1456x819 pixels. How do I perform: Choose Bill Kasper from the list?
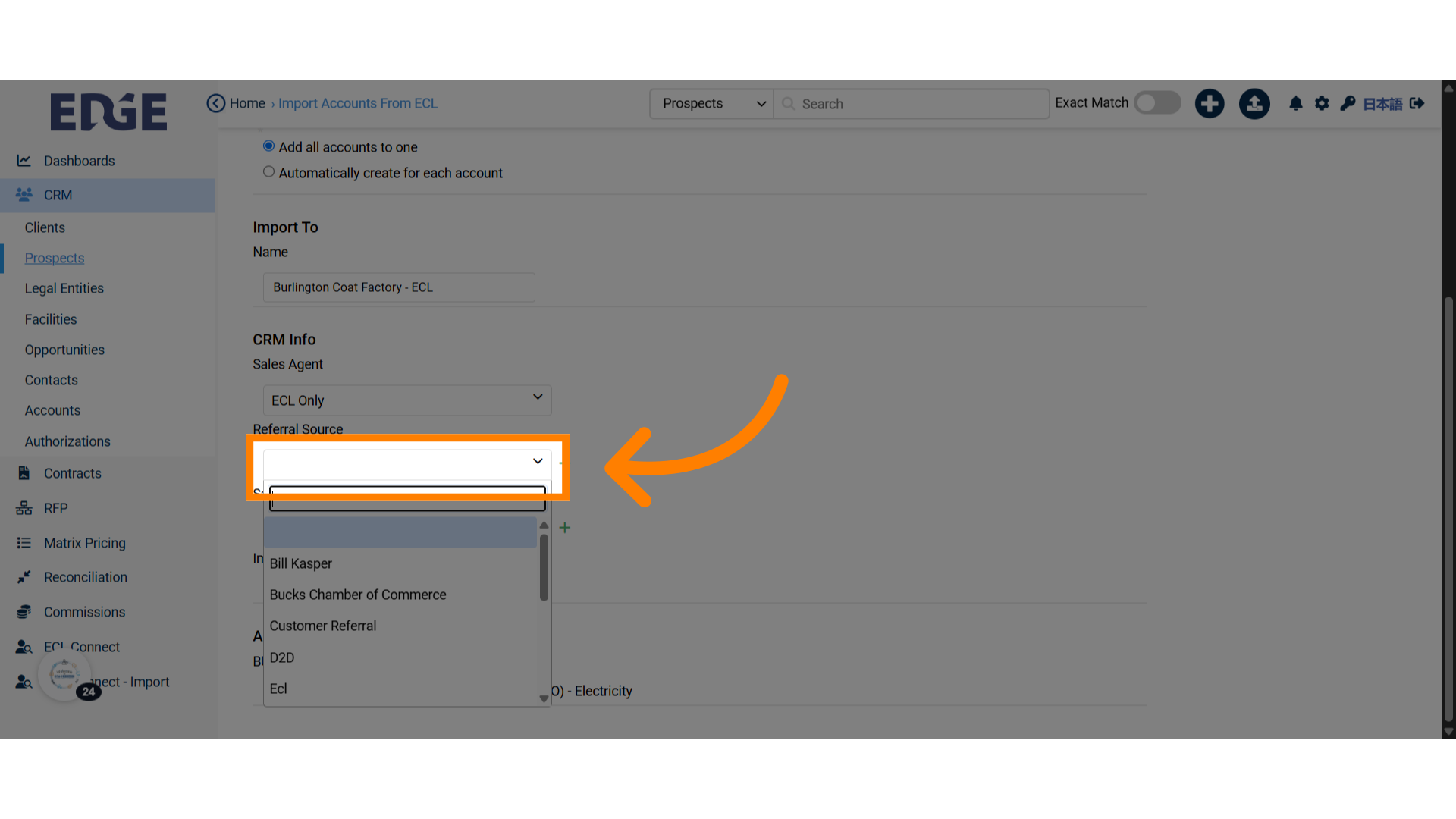coord(400,563)
